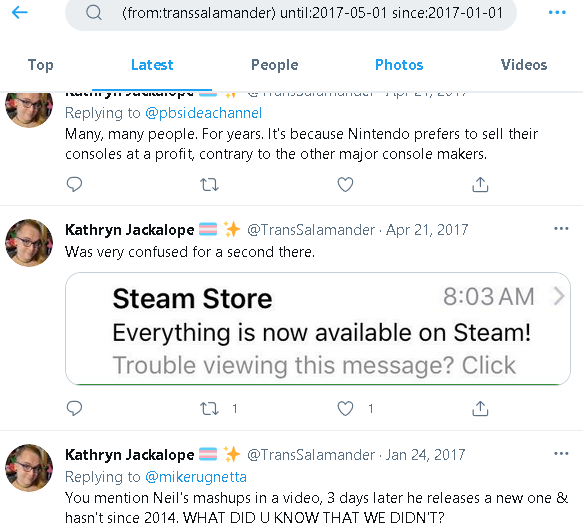
Task: Share the Nintendo consoles tweet
Action: pos(480,184)
